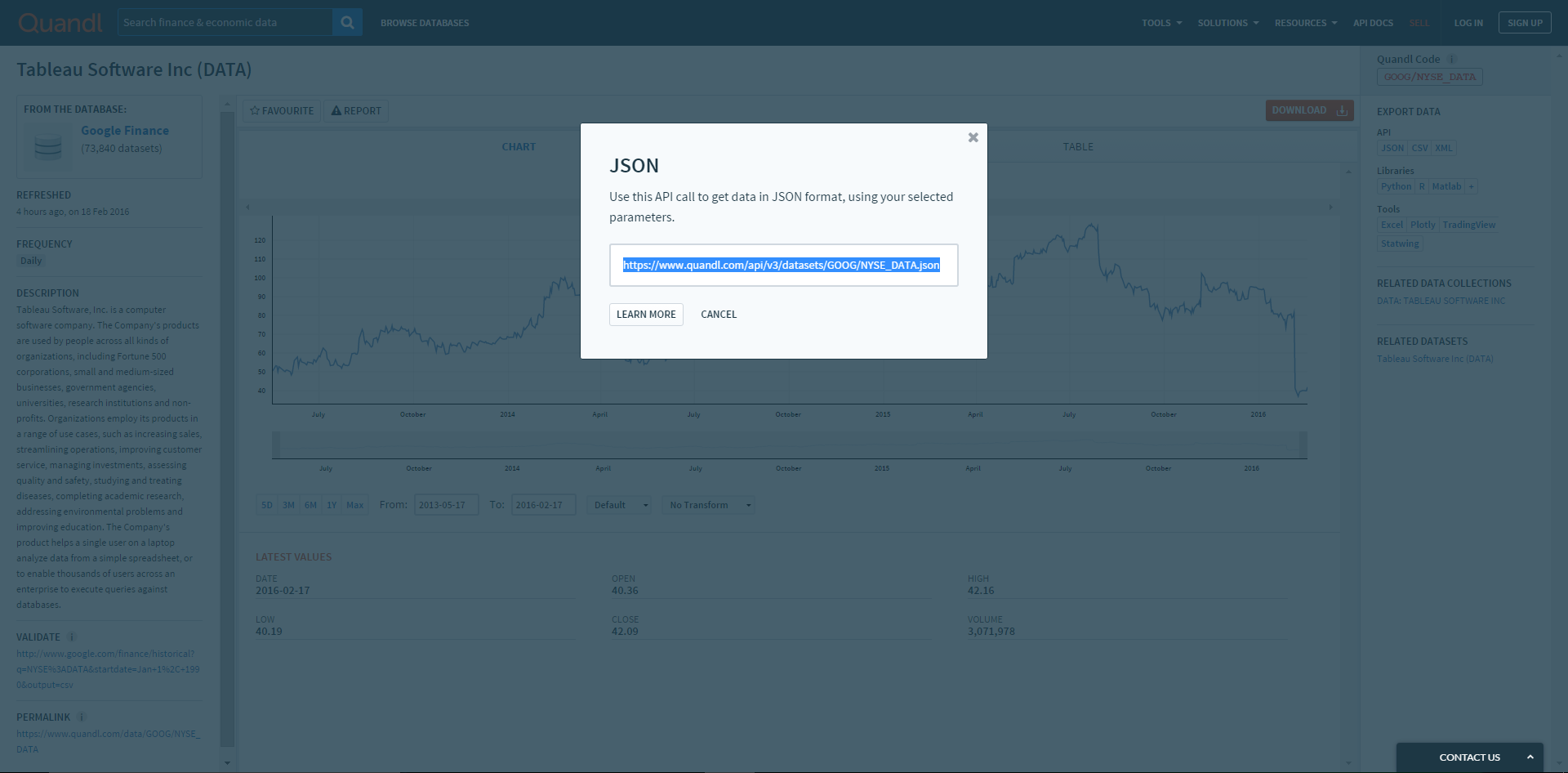Click the Google Finance database icon
This screenshot has width=1568, height=773.
tap(48, 147)
